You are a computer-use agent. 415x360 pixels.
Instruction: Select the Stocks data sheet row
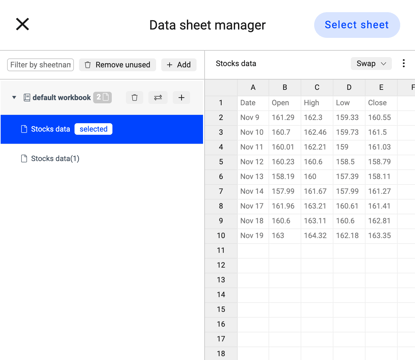[102, 129]
